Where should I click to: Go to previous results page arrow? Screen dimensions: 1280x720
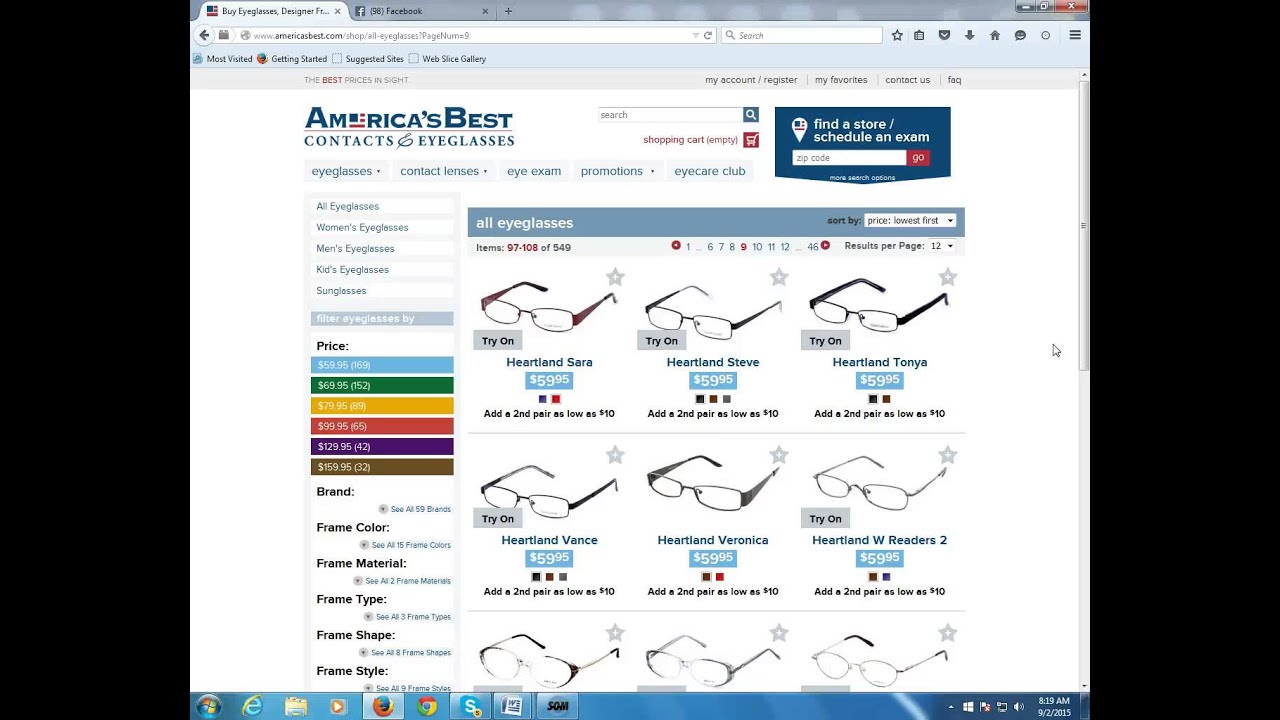[676, 246]
